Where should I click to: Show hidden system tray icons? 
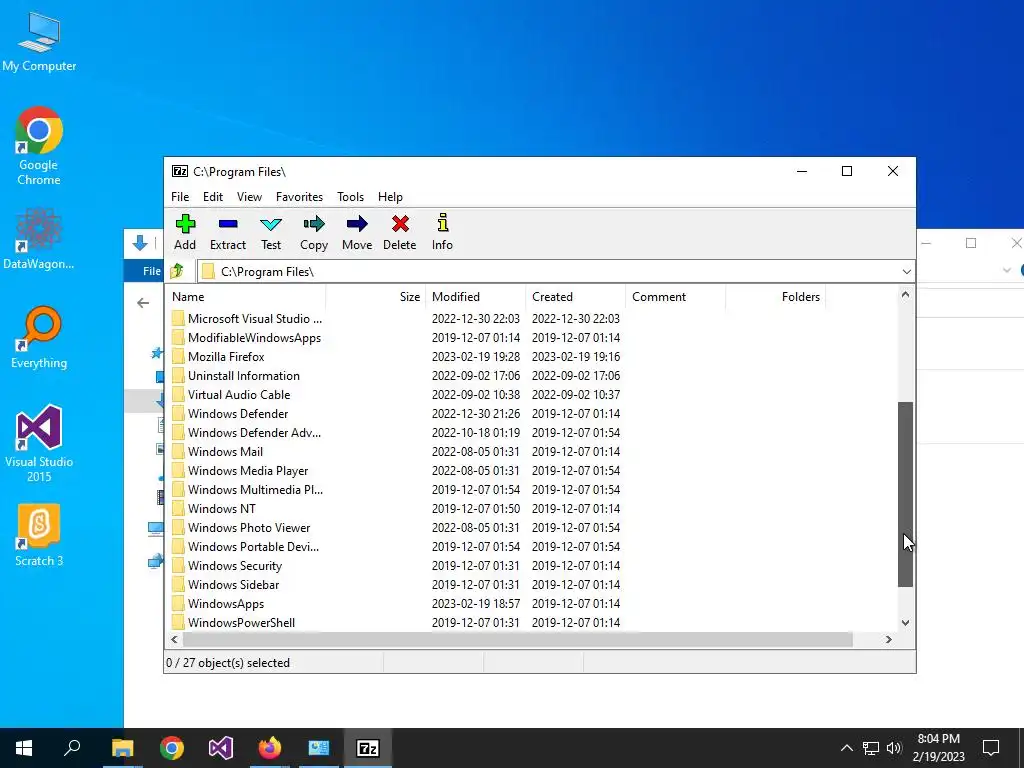[x=846, y=748]
